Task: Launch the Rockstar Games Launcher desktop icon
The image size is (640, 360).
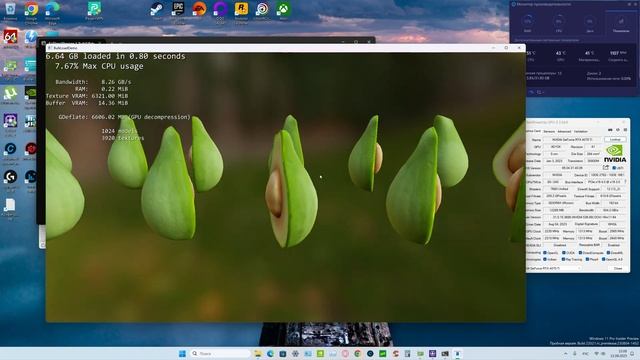Action: 241,10
